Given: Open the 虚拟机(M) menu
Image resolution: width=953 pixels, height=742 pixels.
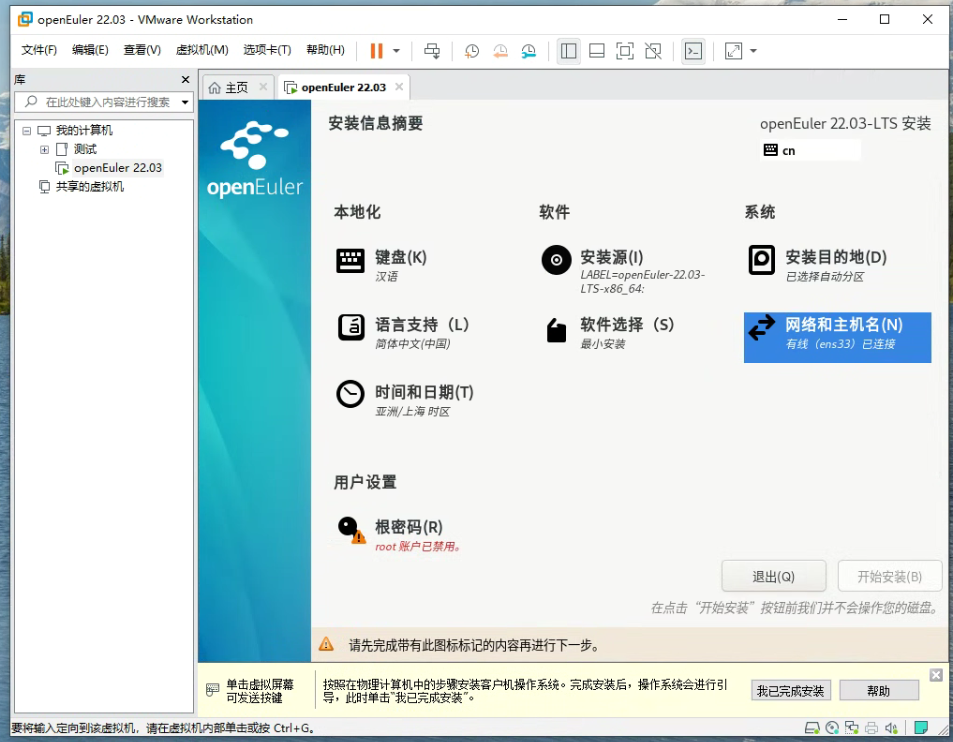Looking at the screenshot, I should 202,50.
